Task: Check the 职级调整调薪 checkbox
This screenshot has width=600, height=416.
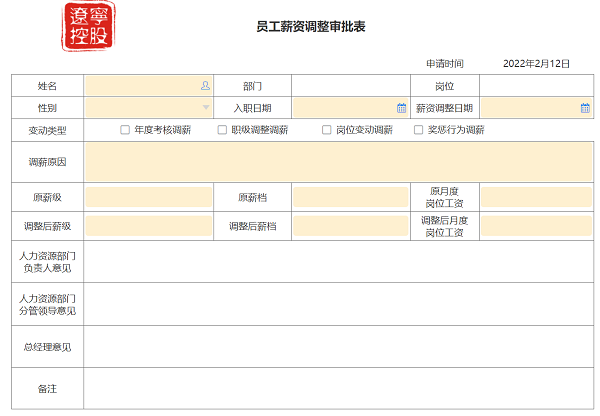Action: pos(222,130)
